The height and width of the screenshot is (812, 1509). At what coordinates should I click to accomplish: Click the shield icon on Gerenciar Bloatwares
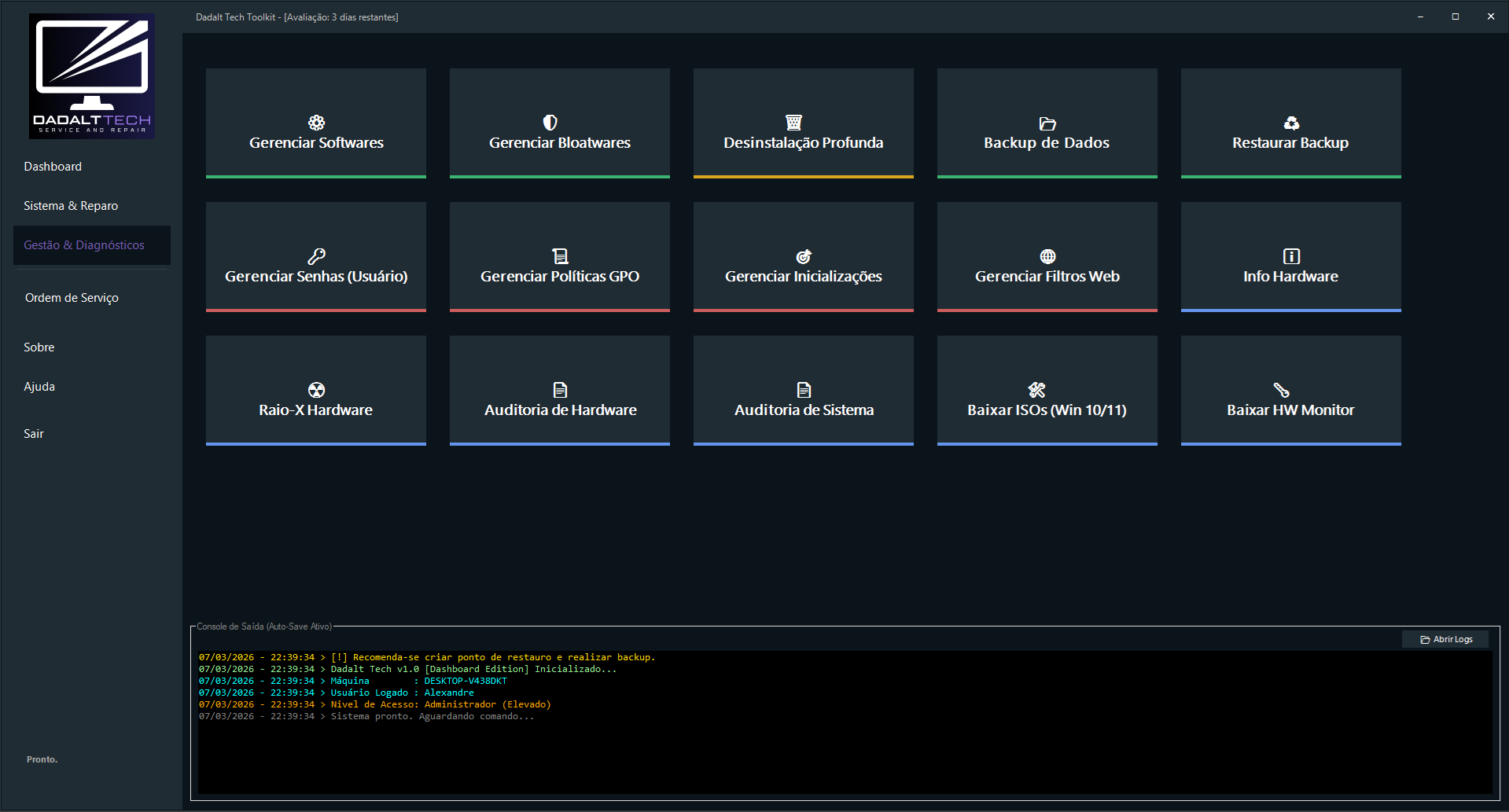click(550, 123)
